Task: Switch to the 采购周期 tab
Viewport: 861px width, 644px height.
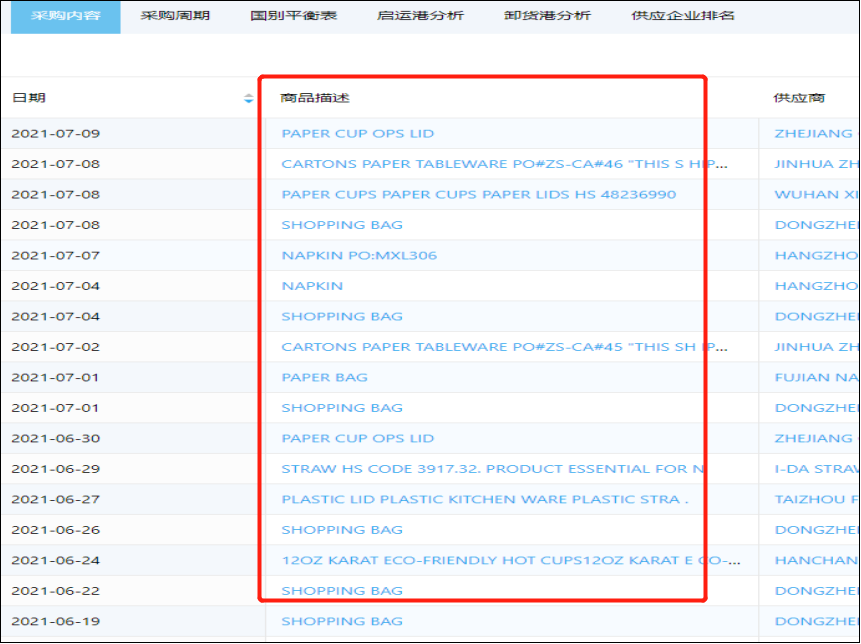Action: pos(175,16)
